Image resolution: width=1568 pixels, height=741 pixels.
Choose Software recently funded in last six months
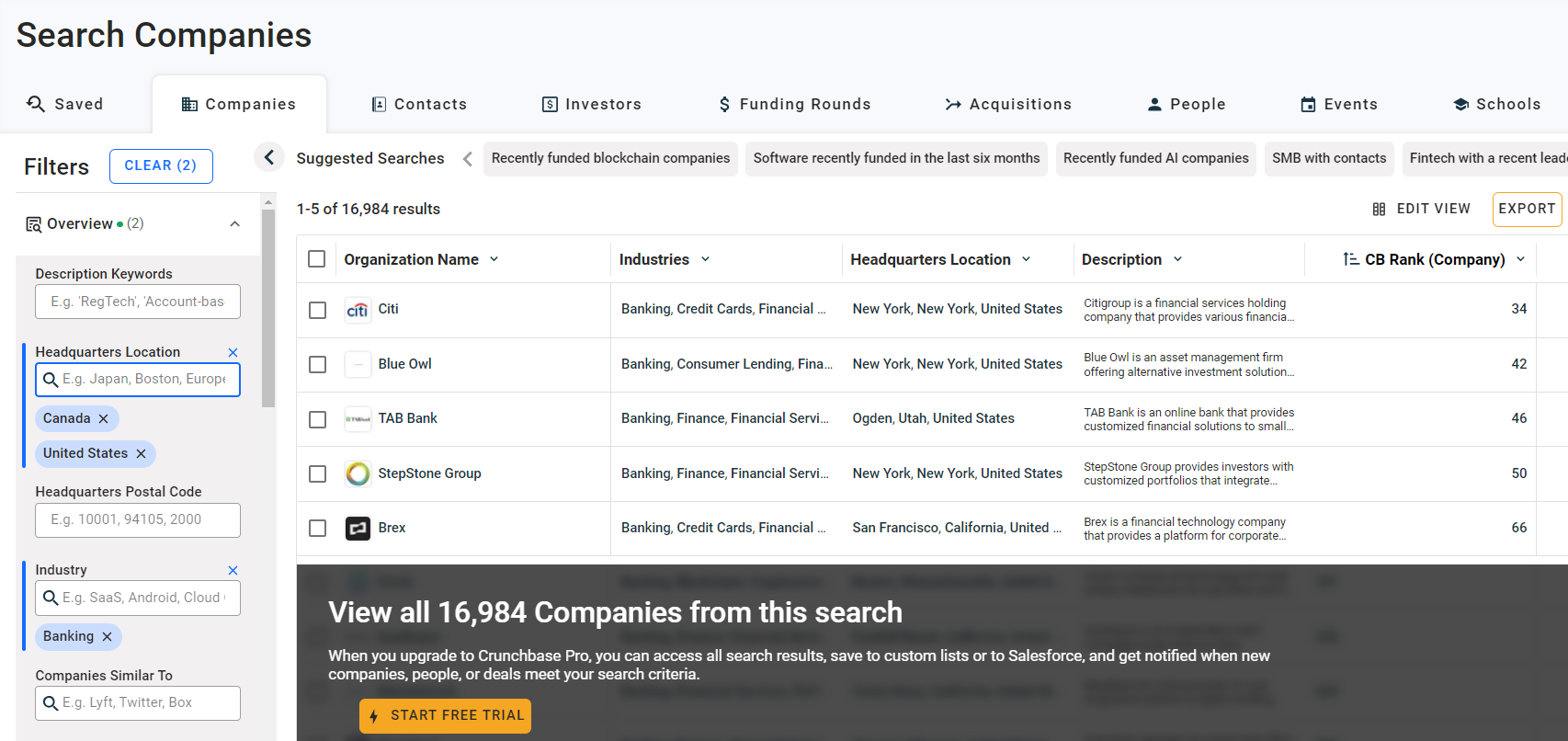[x=896, y=158]
